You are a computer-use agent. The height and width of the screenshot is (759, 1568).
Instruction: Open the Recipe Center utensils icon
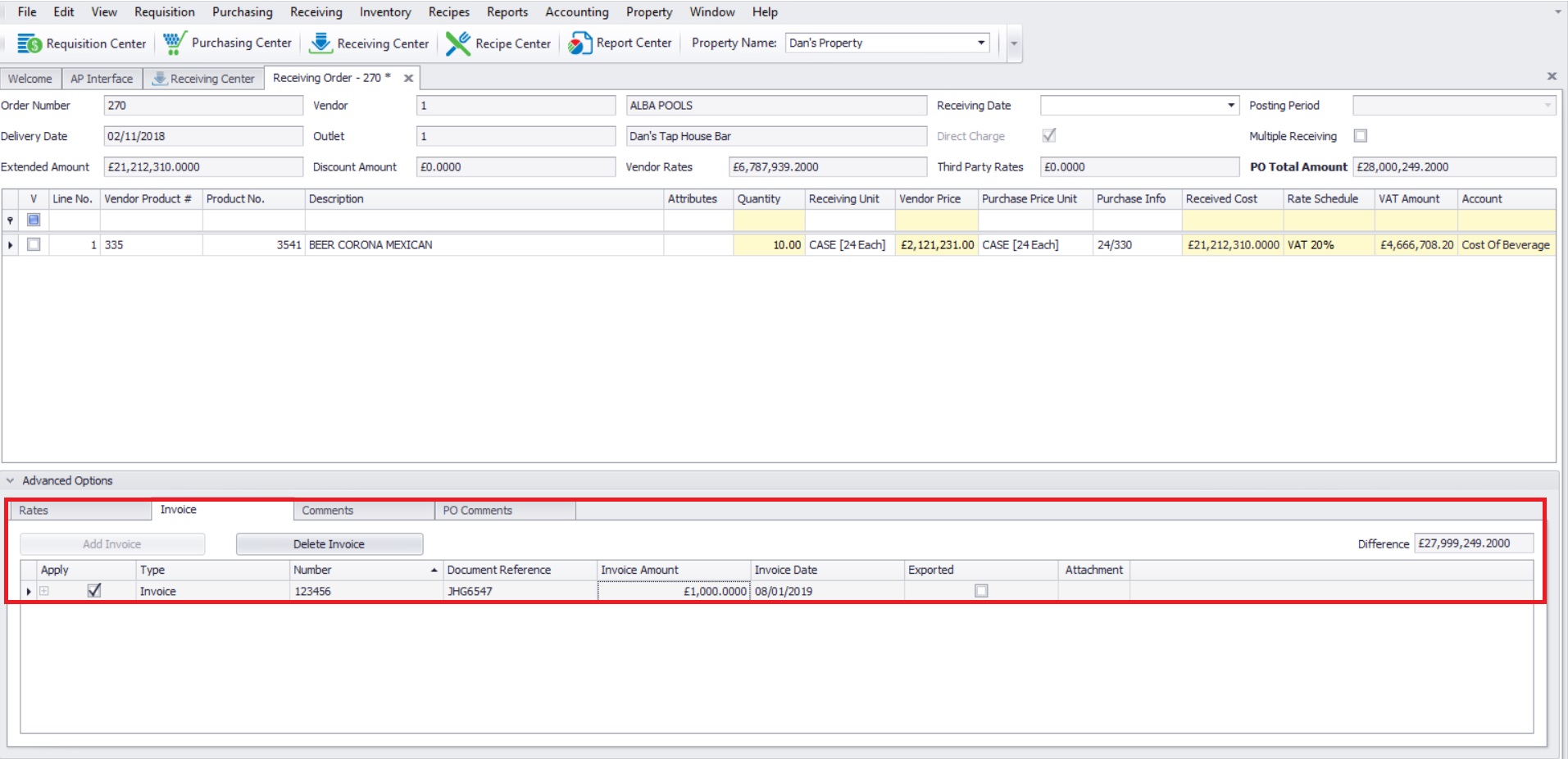coord(457,43)
